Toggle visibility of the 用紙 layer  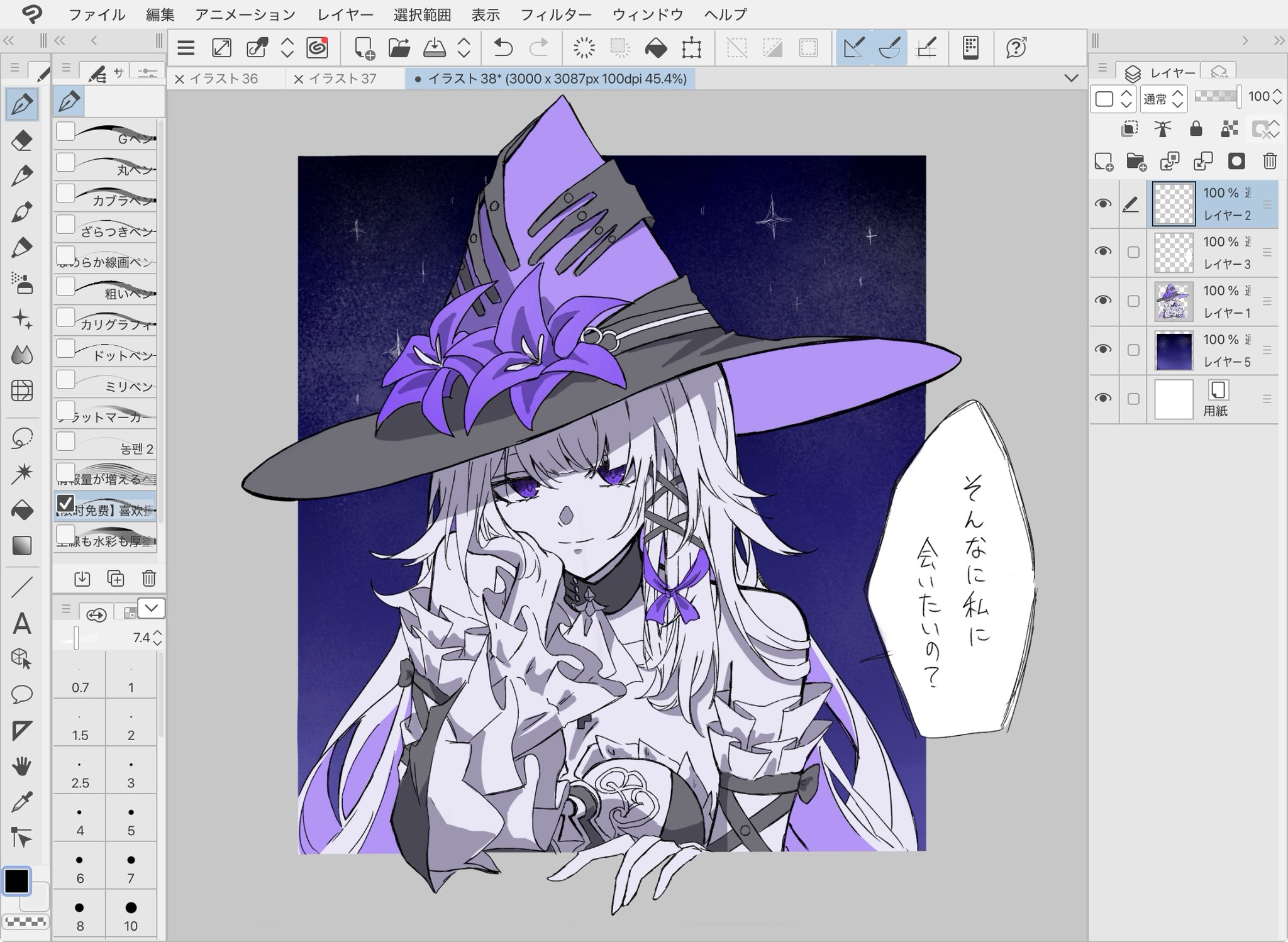pyautogui.click(x=1102, y=398)
